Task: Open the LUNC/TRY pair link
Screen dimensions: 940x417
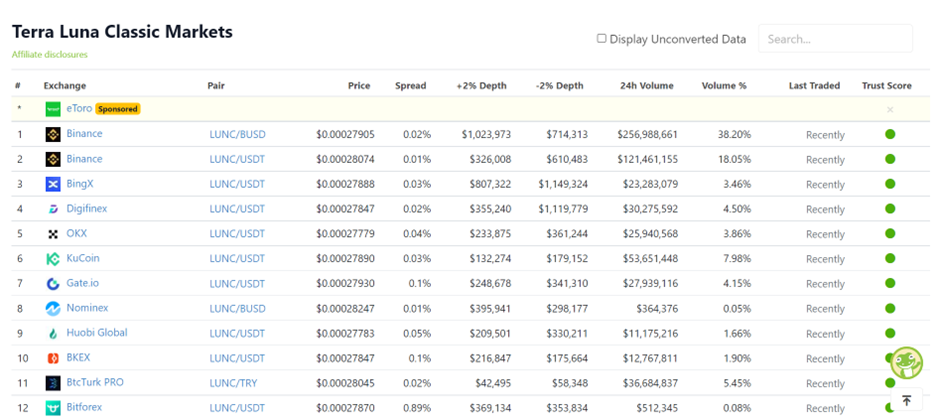Action: 233,383
